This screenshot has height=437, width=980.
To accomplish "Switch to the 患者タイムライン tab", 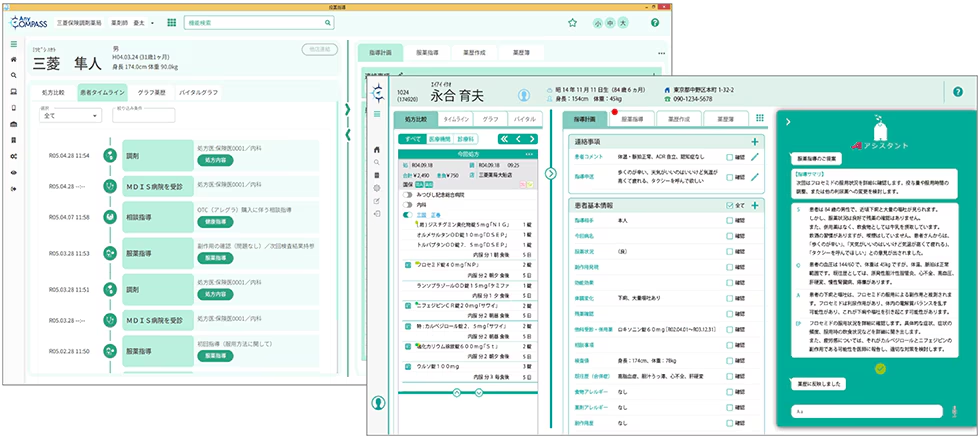I will 101,92.
